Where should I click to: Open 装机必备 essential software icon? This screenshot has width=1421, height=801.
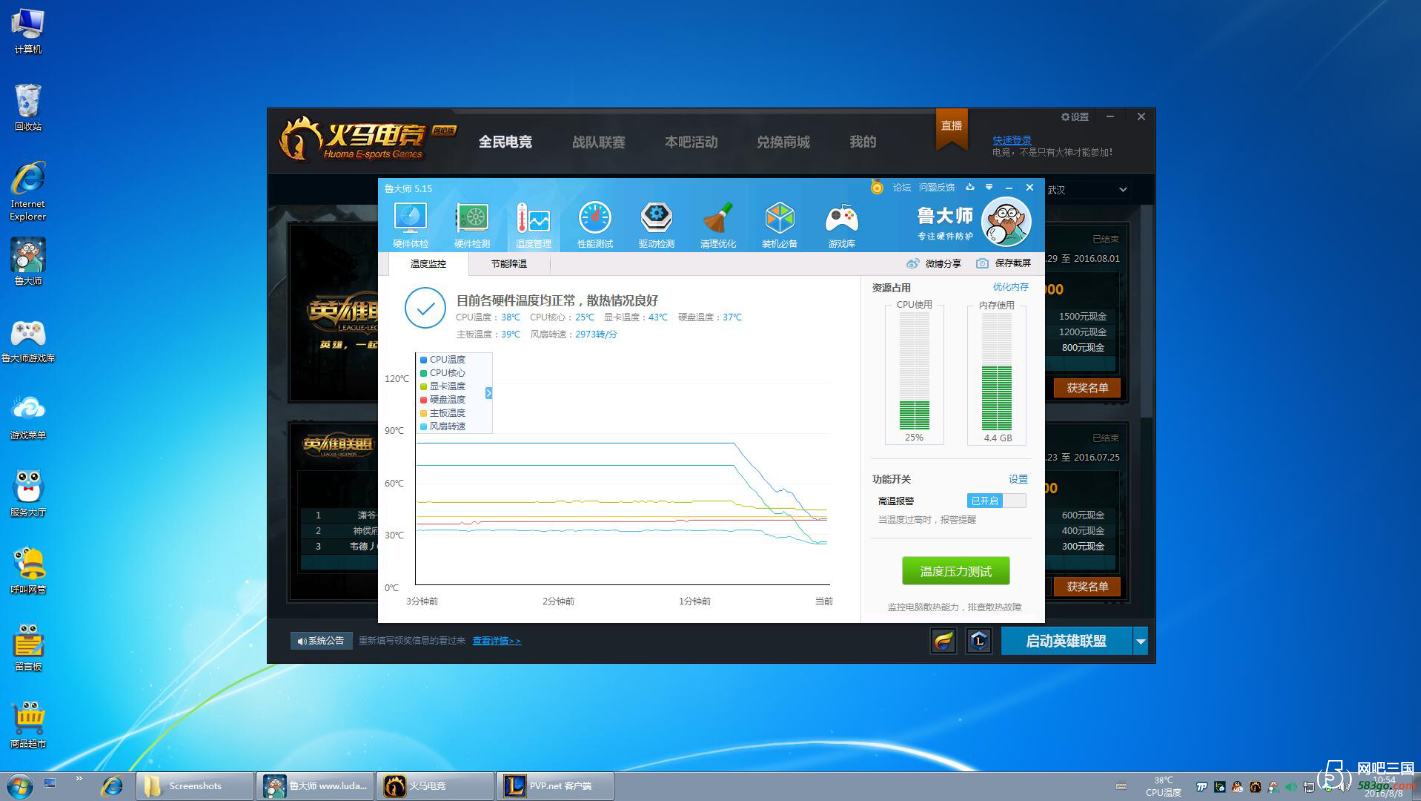pyautogui.click(x=779, y=223)
